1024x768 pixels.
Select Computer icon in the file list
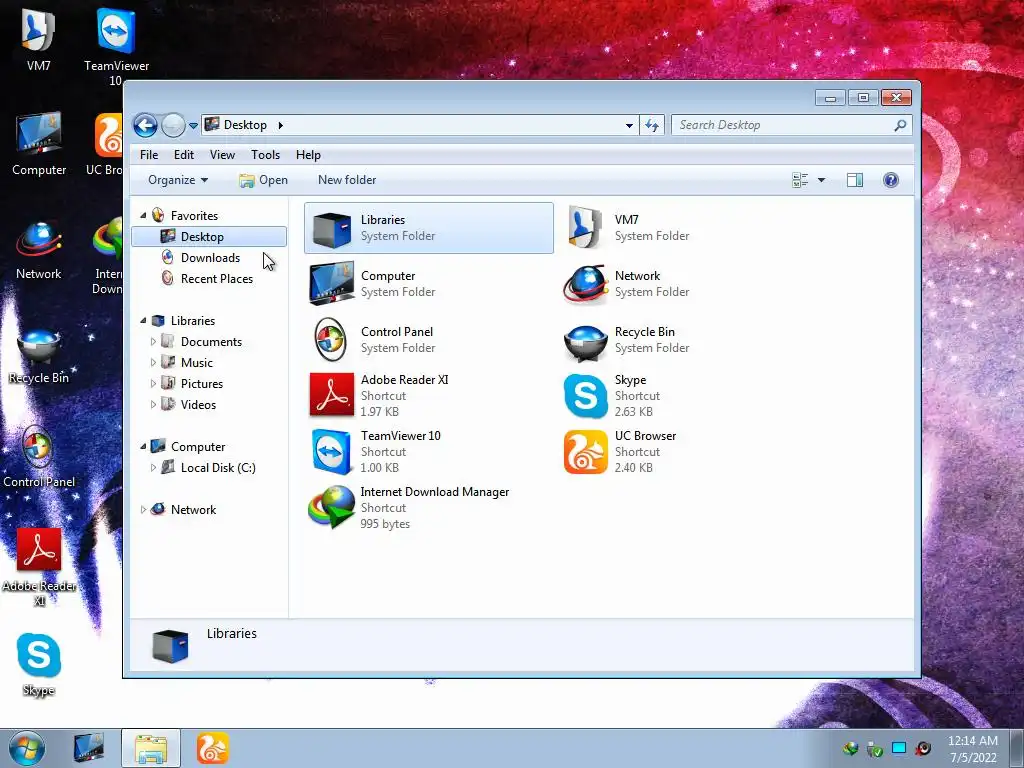coord(332,284)
